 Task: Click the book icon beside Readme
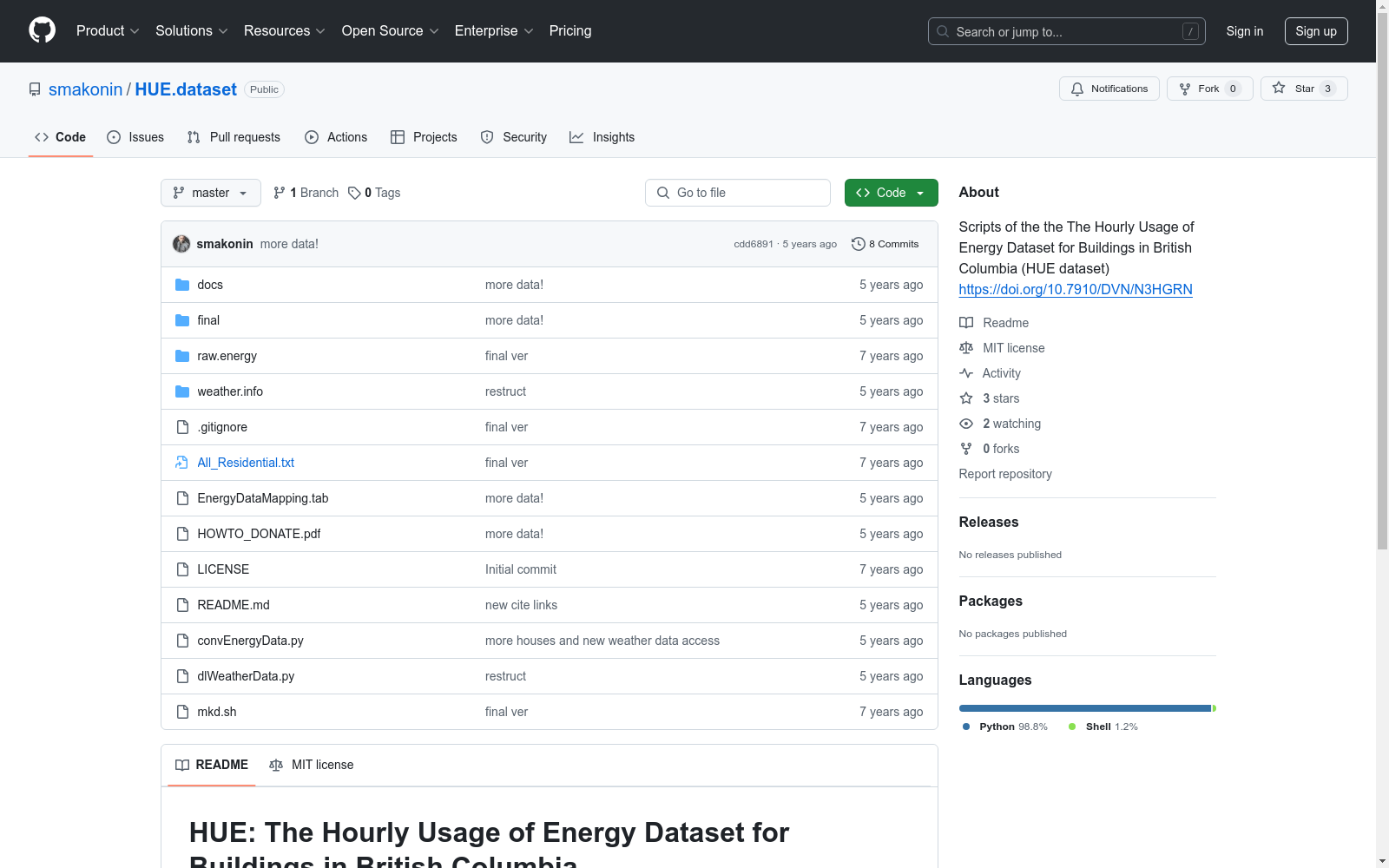966,323
